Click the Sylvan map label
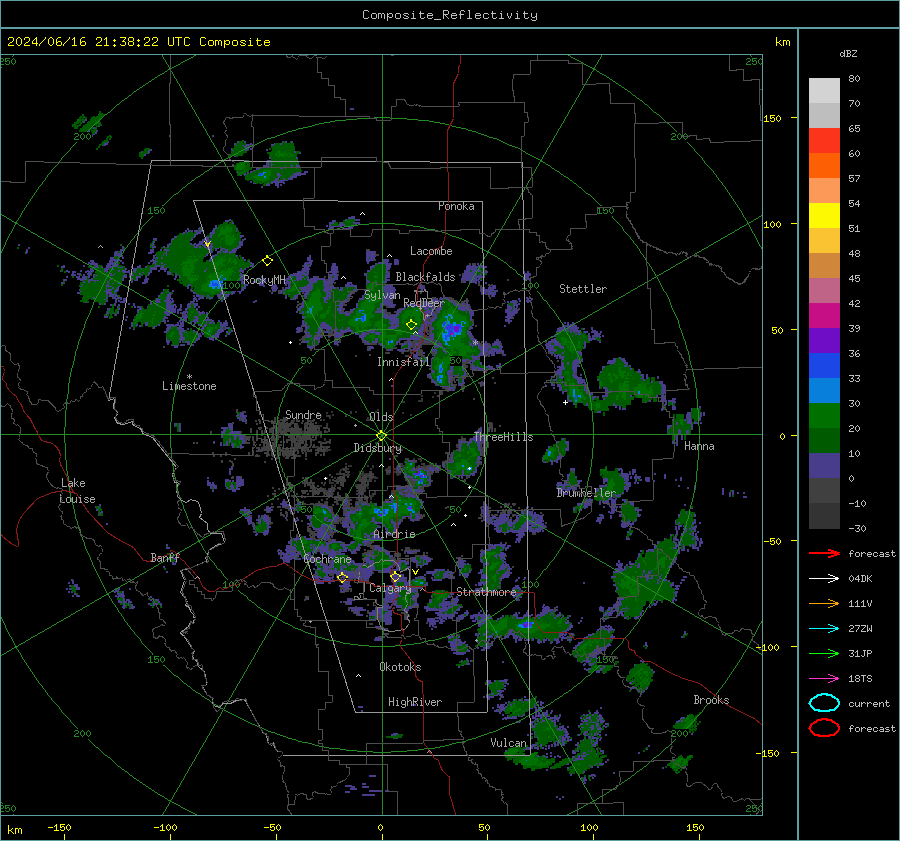900x841 pixels. [382, 295]
